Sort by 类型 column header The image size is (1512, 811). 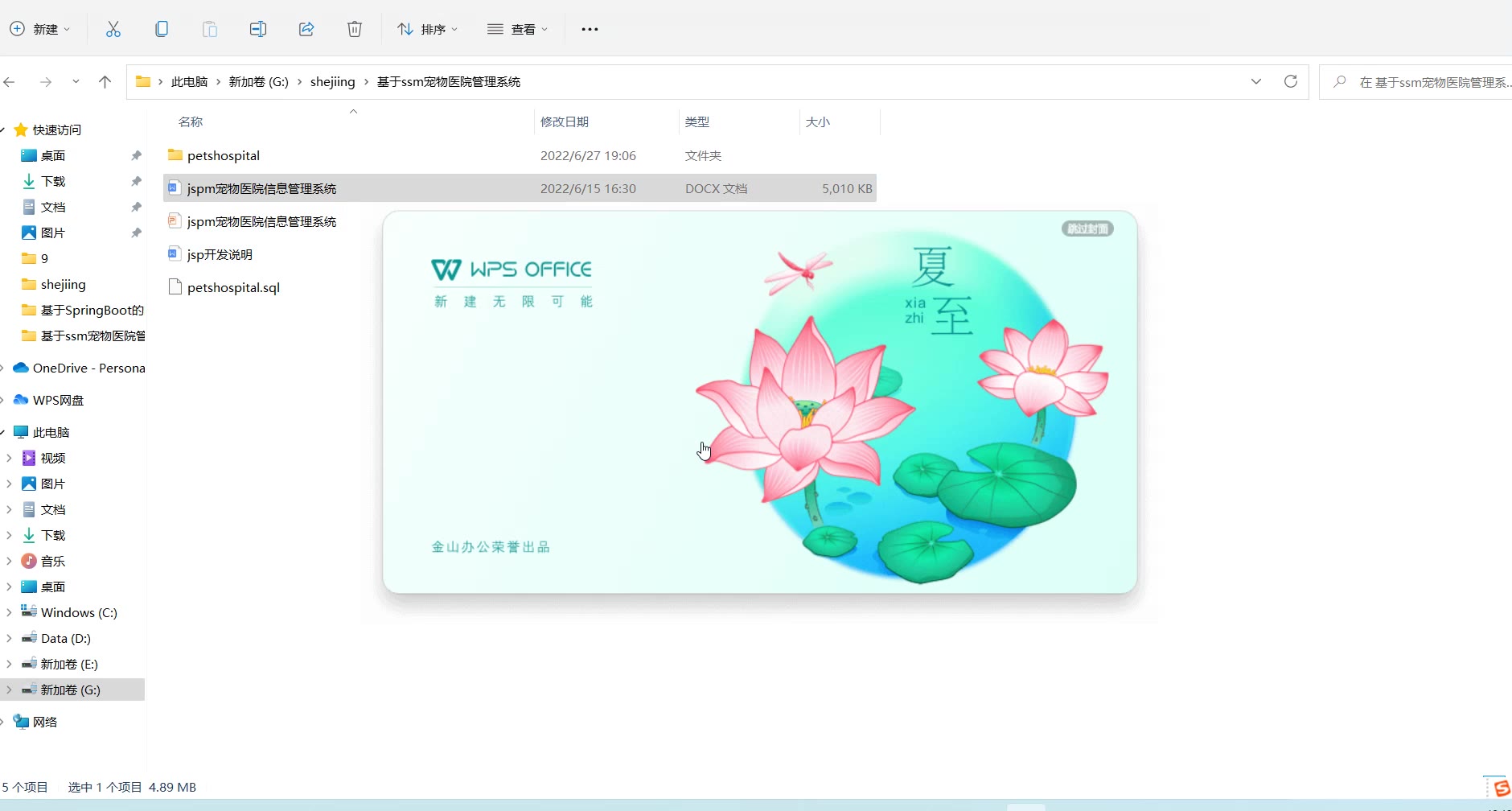[697, 121]
